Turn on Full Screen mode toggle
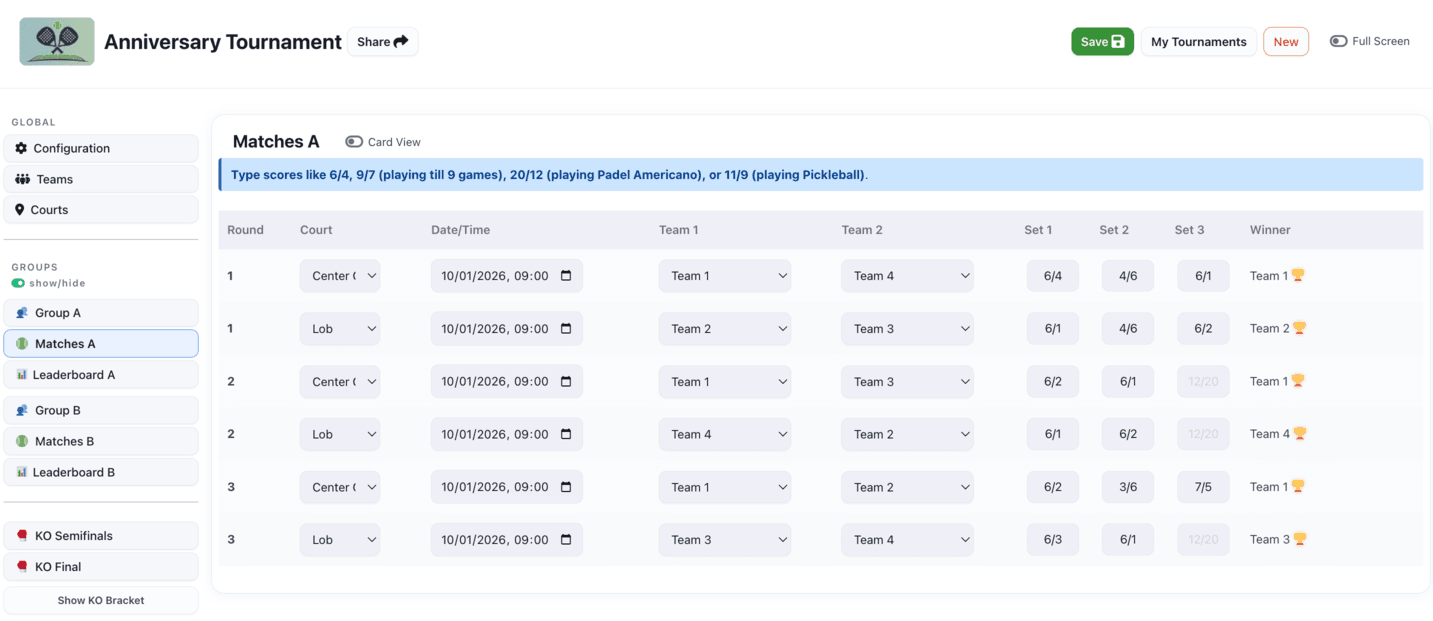The image size is (1433, 621). pyautogui.click(x=1338, y=41)
